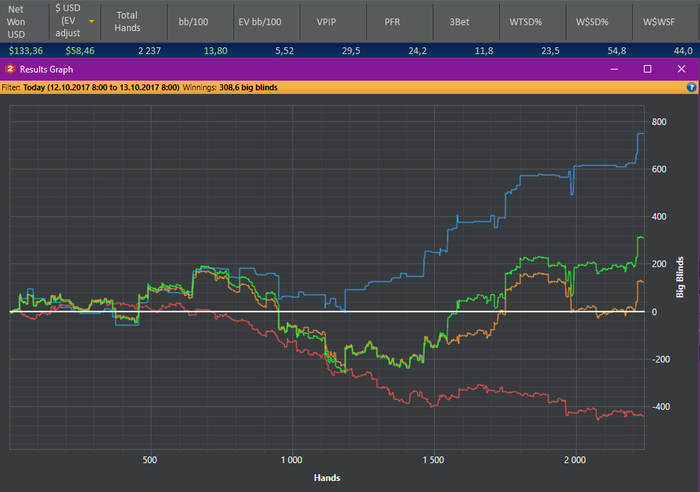This screenshot has width=700, height=492.
Task: Select the 11,8 3Bet value
Action: [484, 50]
